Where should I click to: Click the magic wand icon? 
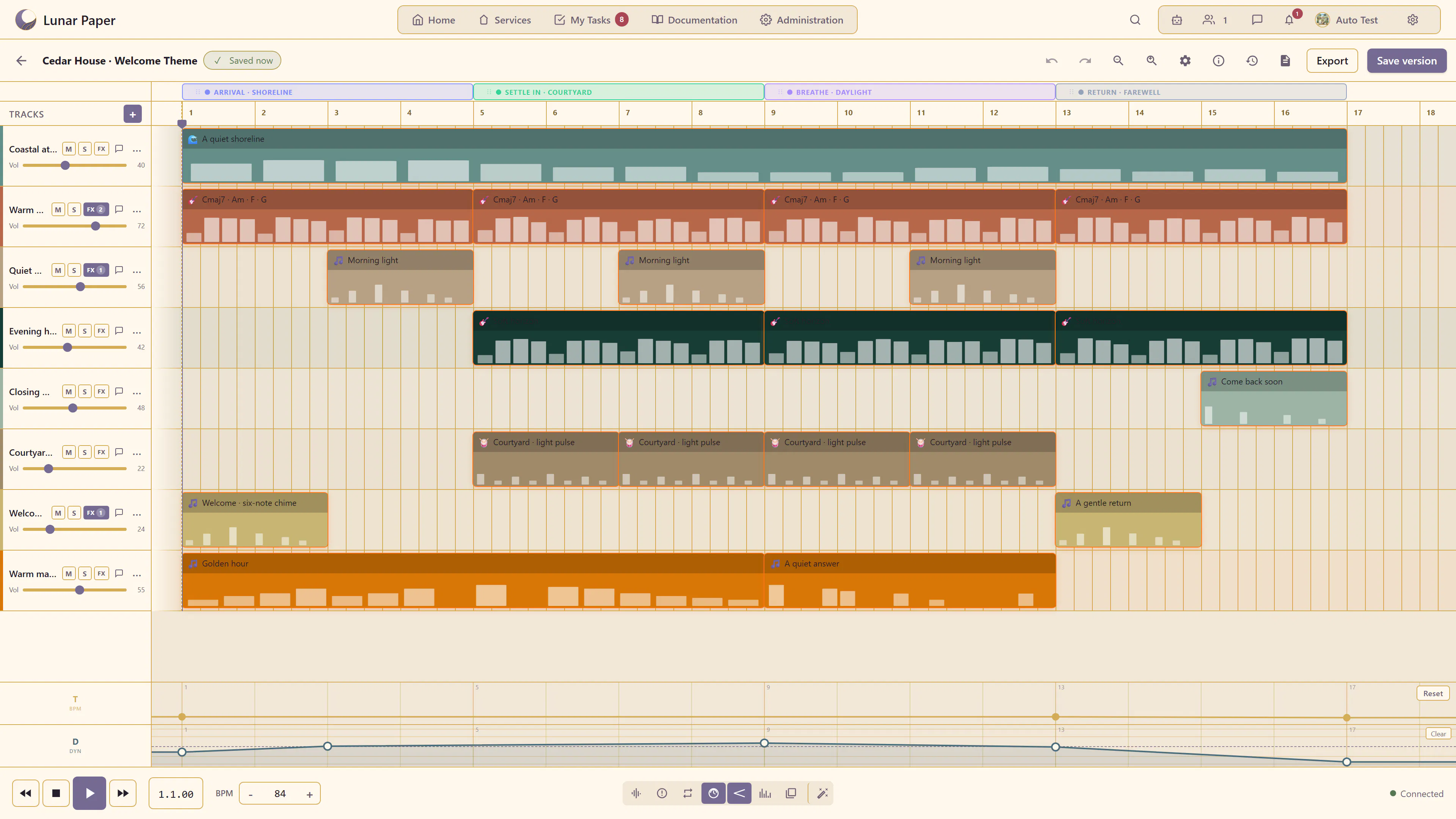[823, 793]
